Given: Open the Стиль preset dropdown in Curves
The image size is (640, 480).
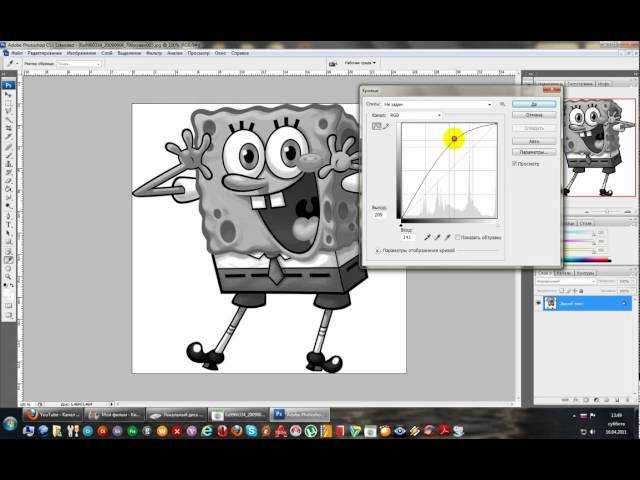Looking at the screenshot, I should 438,104.
